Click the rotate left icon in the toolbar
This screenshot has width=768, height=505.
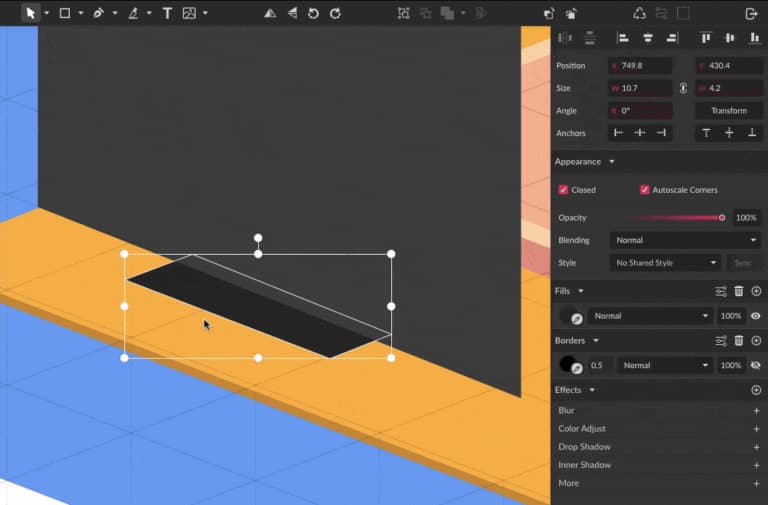pyautogui.click(x=313, y=13)
